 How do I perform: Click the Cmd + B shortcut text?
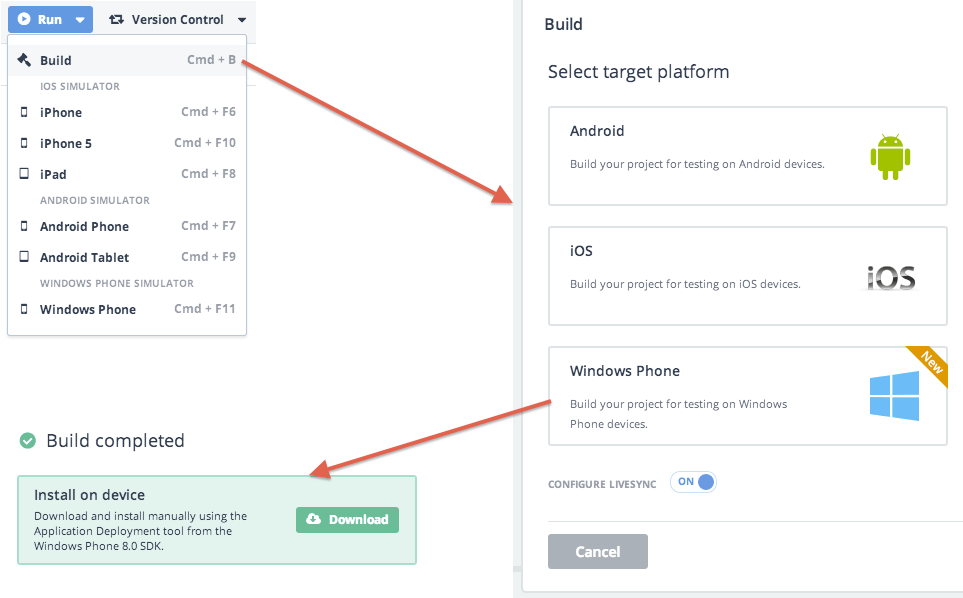pos(211,60)
